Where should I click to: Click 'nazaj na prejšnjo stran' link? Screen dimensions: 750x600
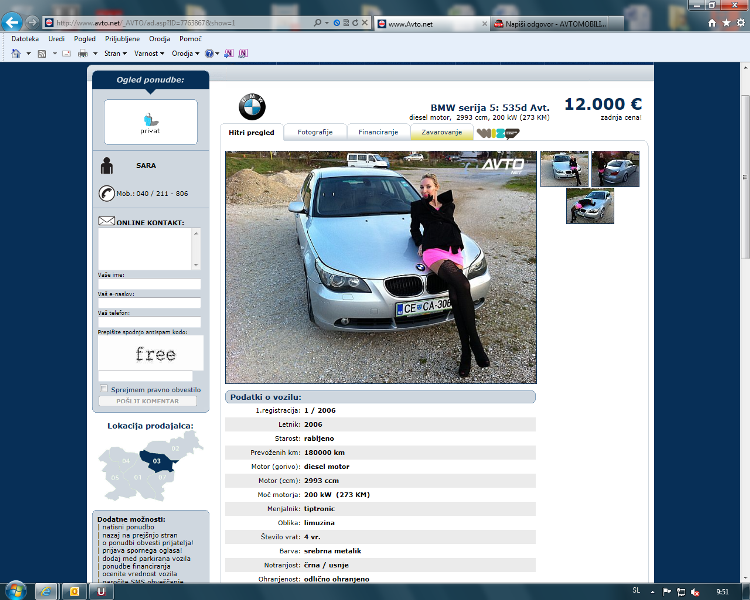pos(140,535)
